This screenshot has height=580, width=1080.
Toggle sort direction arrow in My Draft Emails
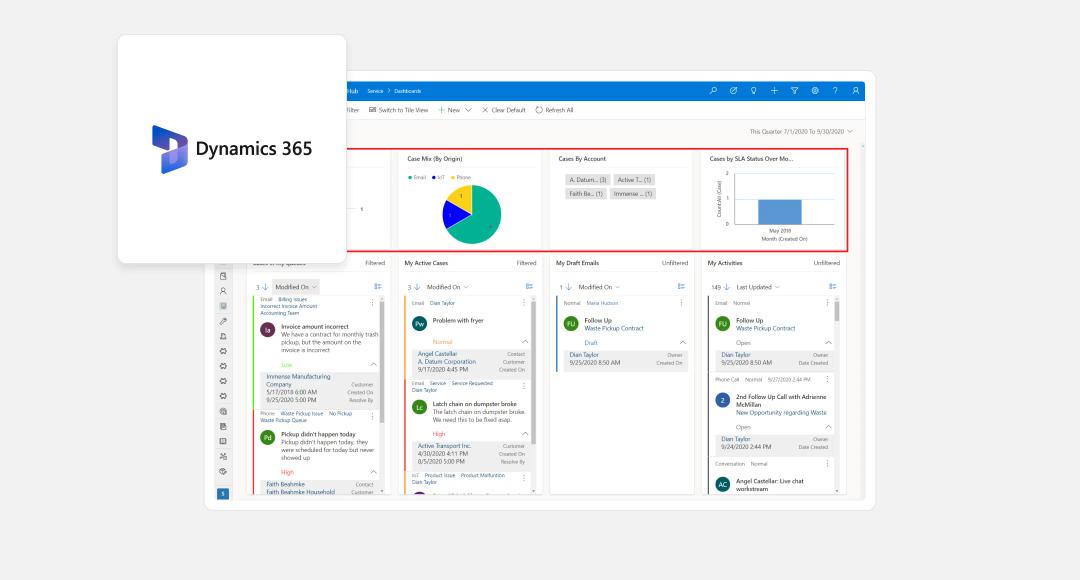coord(568,287)
